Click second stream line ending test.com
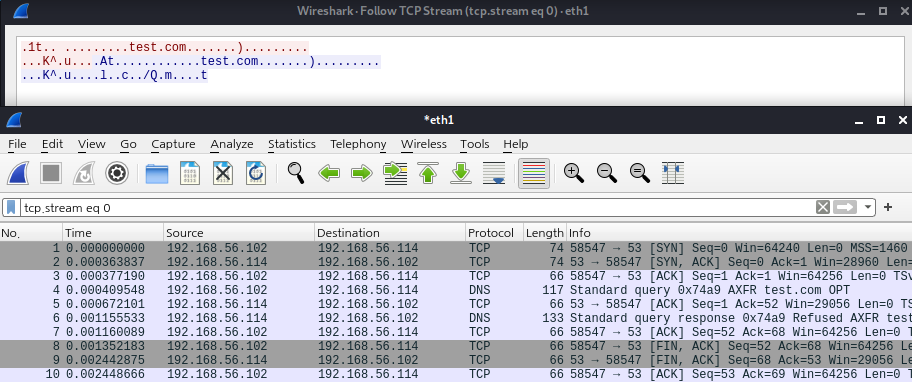912x385 pixels. (201, 62)
